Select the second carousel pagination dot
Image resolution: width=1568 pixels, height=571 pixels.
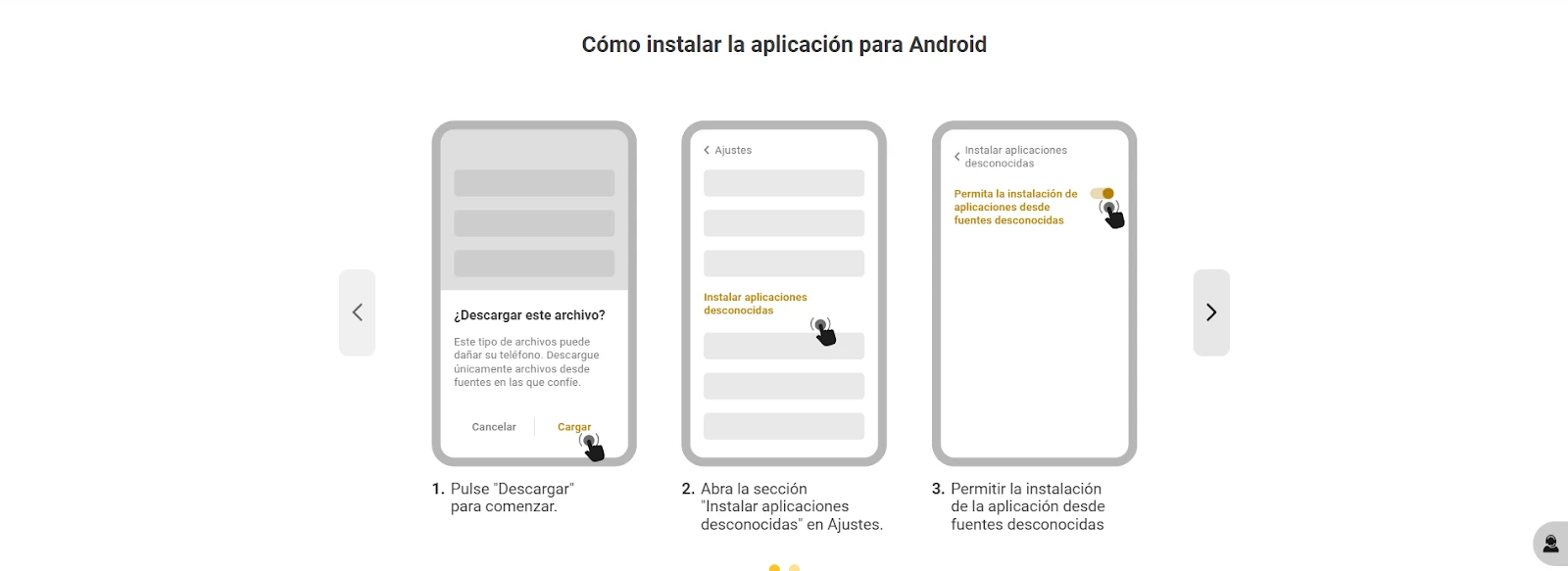pyautogui.click(x=794, y=567)
